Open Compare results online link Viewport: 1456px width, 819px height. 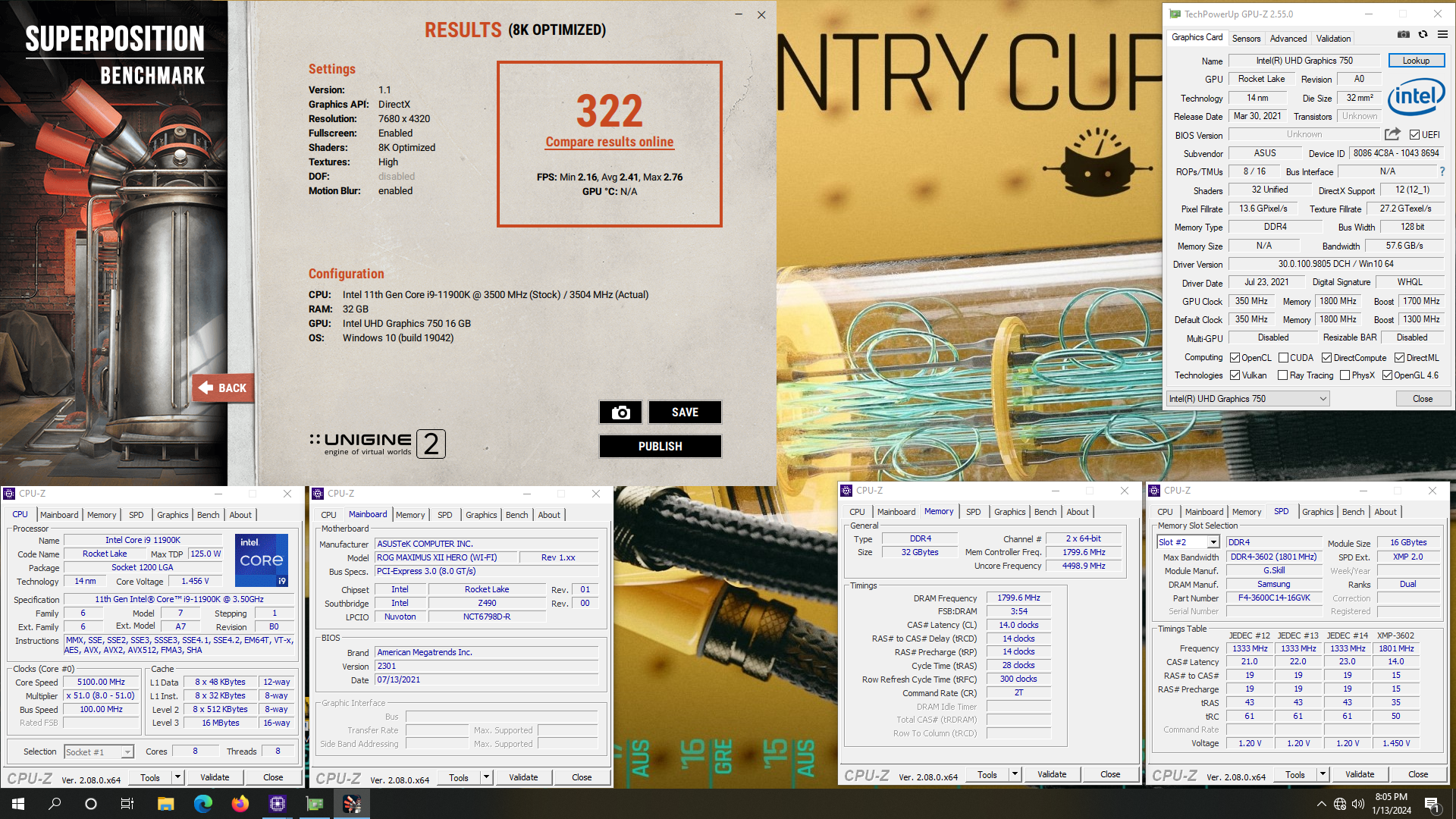click(x=609, y=142)
